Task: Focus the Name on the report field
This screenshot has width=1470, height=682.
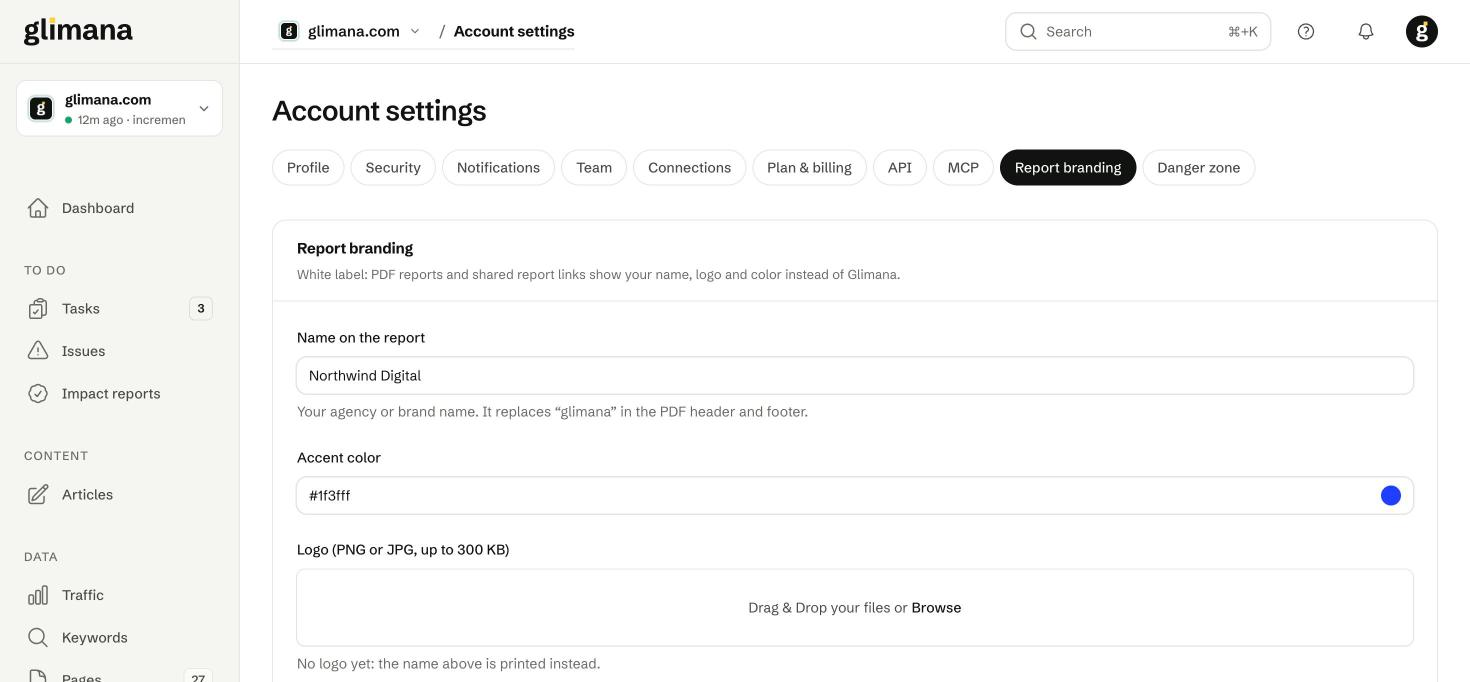Action: tap(855, 376)
